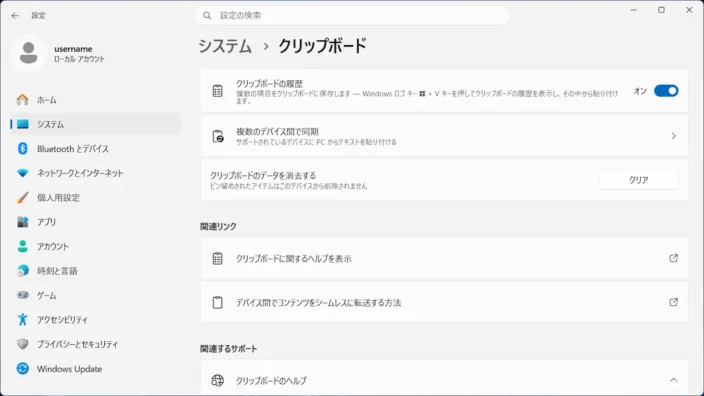Screen dimensions: 704x396
Task: Click the オン label by the toggle
Action: [640, 91]
